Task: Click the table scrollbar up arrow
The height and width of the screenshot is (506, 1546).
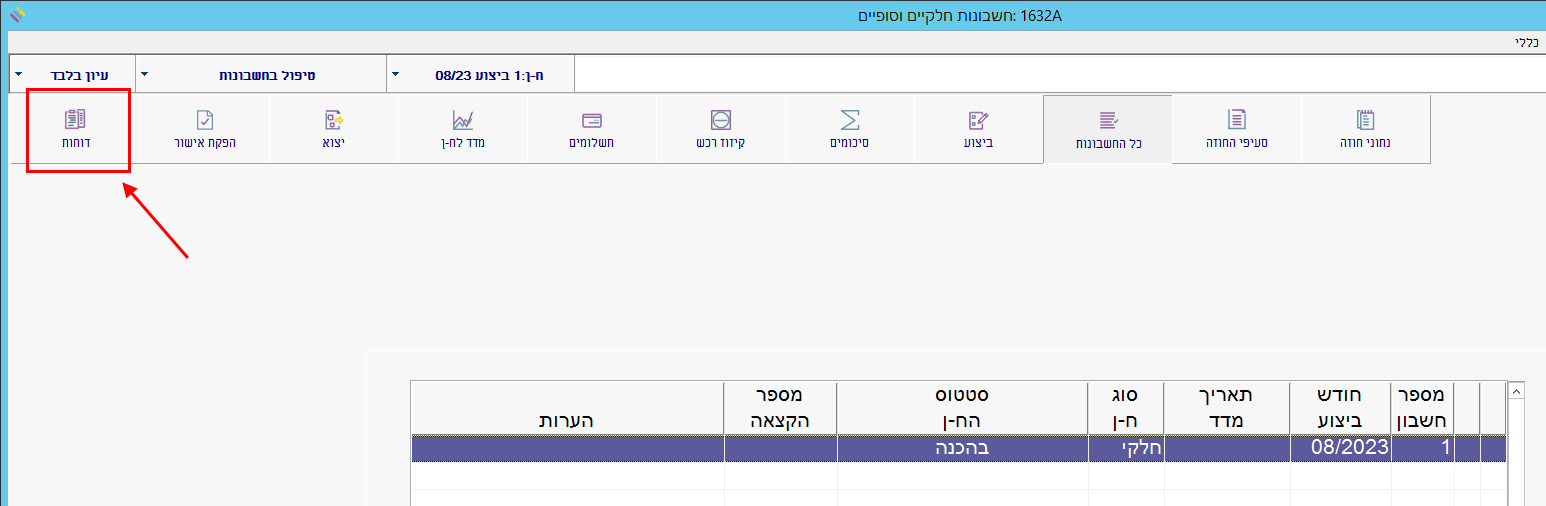Action: pos(1515,392)
